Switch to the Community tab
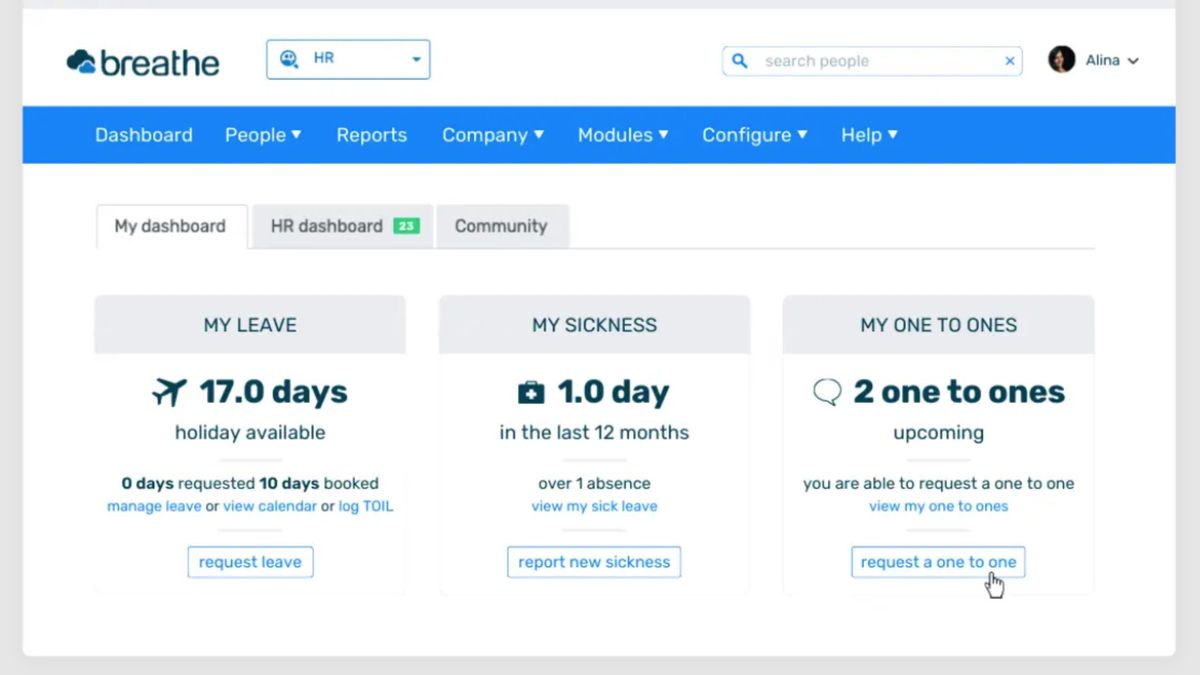1200x675 pixels. pyautogui.click(x=501, y=226)
